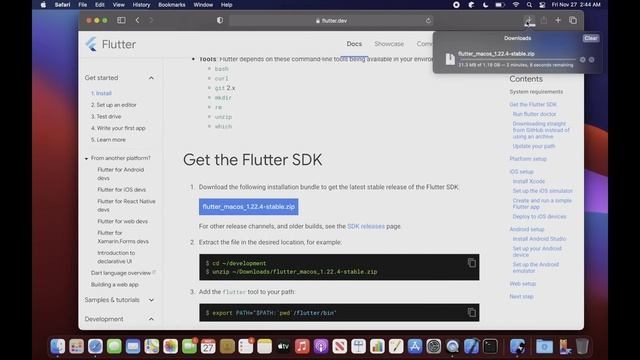The width and height of the screenshot is (640, 360).
Task: Clear the downloads list
Action: (591, 38)
